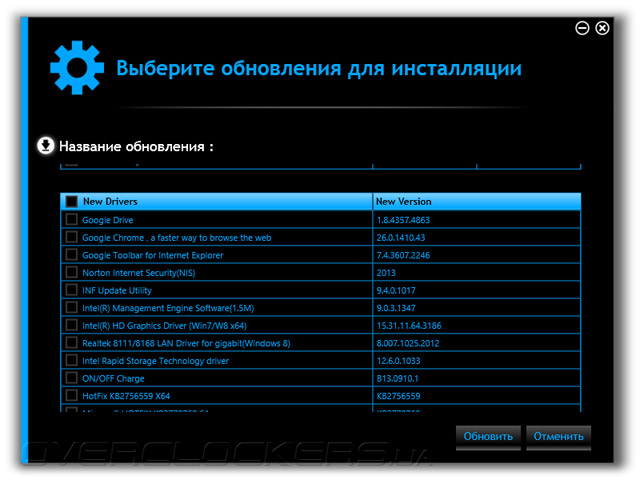Check the Google Chrome update checkbox
640x480 pixels.
pyautogui.click(x=71, y=237)
